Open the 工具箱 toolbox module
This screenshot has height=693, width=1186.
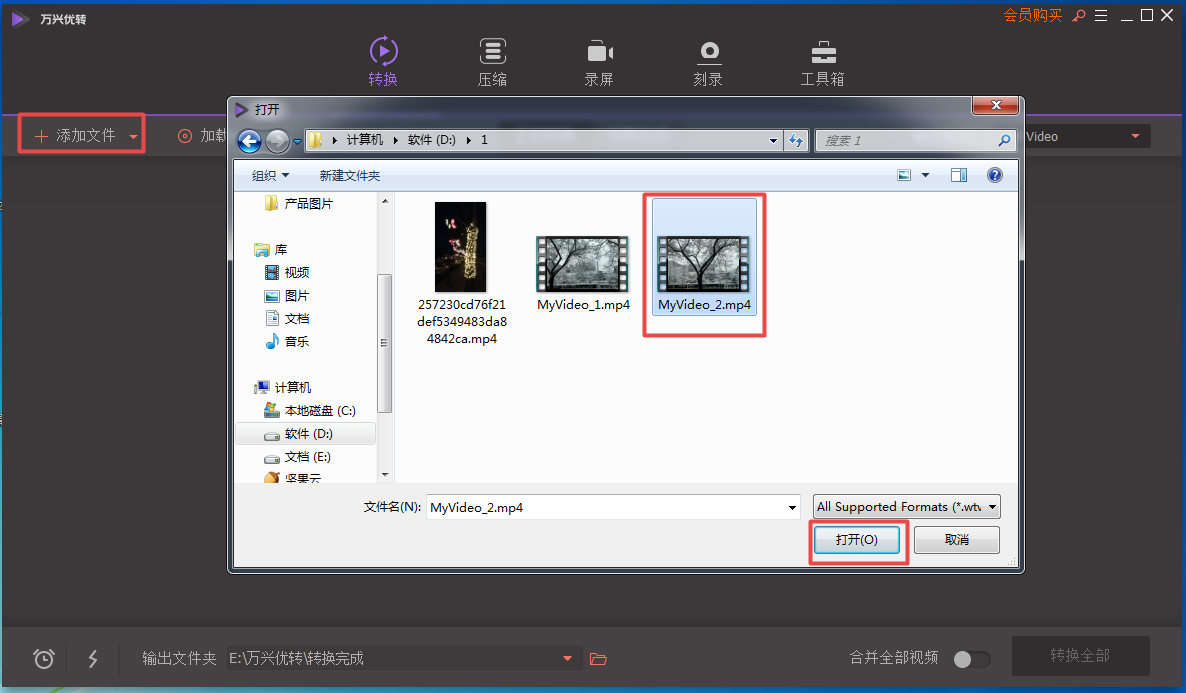(822, 62)
